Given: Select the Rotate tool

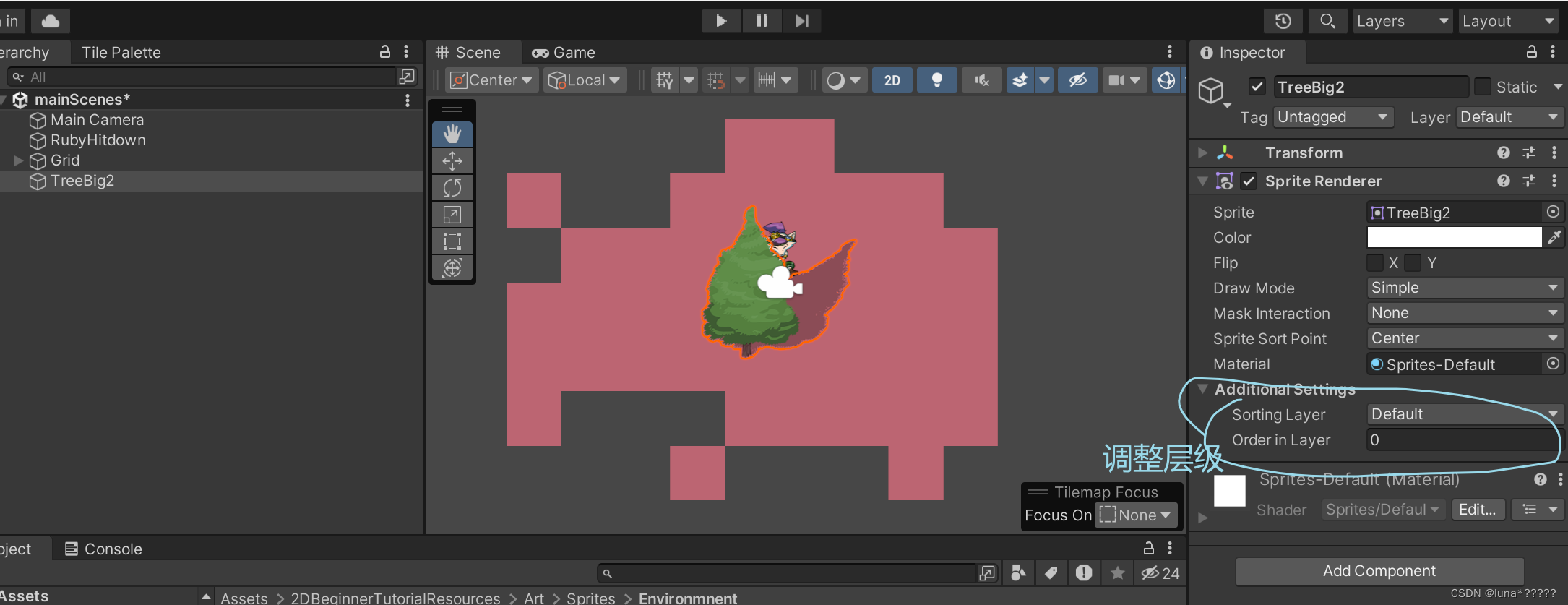Looking at the screenshot, I should click(452, 188).
